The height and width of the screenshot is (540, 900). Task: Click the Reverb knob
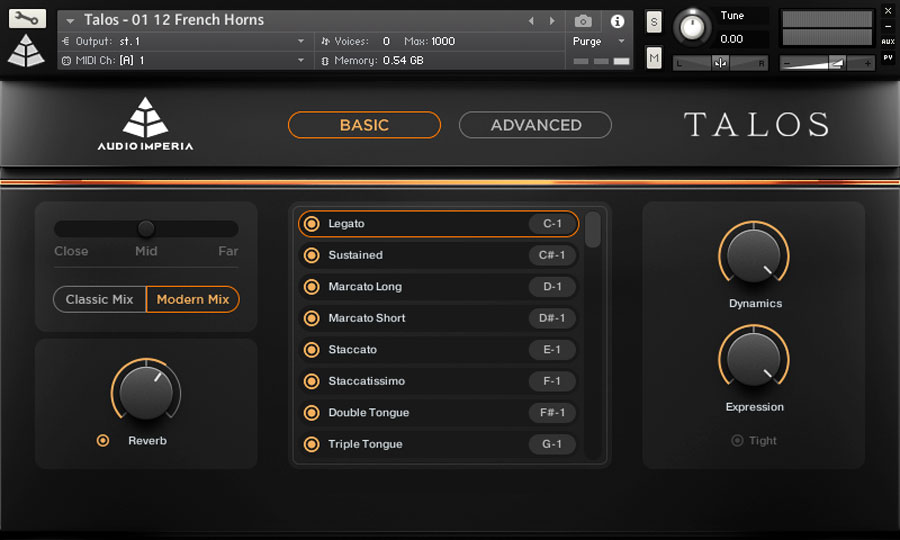[x=146, y=392]
